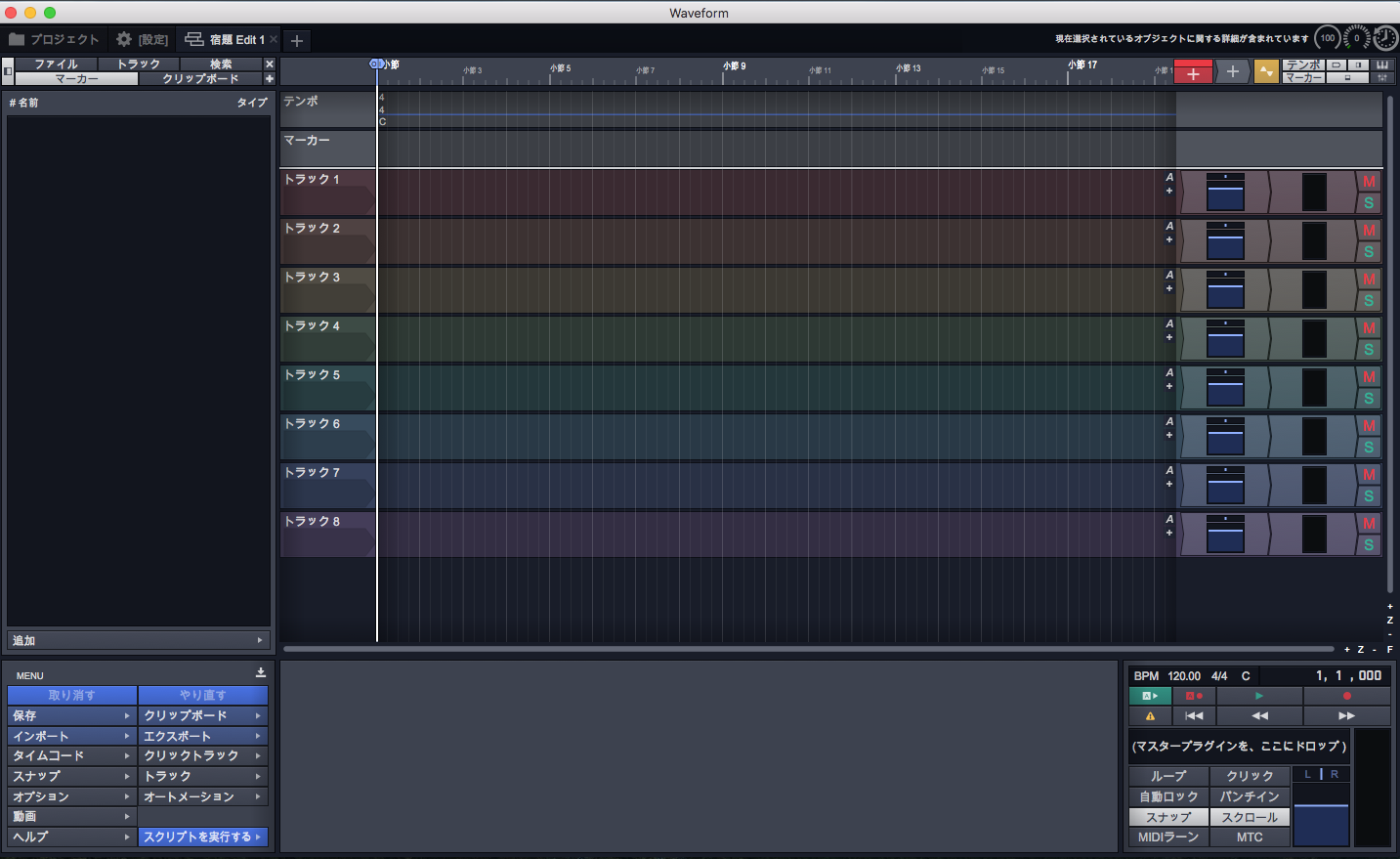Mute トラック 8
1400x859 pixels.
point(1369,524)
